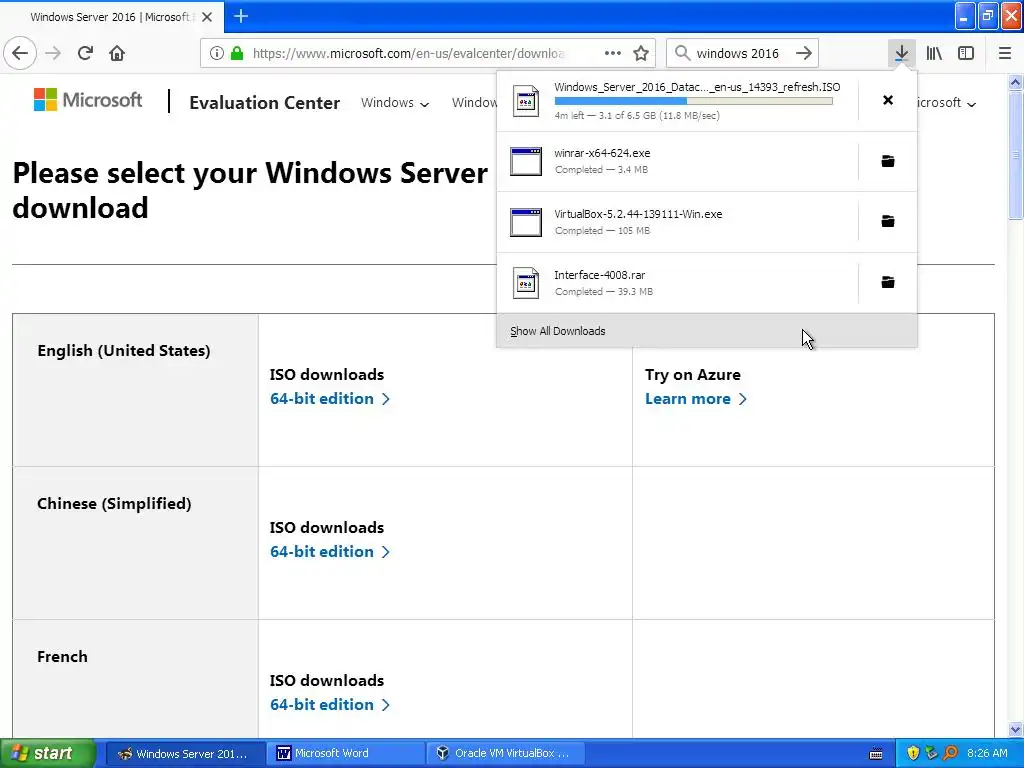This screenshot has width=1024, height=768.
Task: Click the scrollbar up arrow
Action: tap(1015, 82)
